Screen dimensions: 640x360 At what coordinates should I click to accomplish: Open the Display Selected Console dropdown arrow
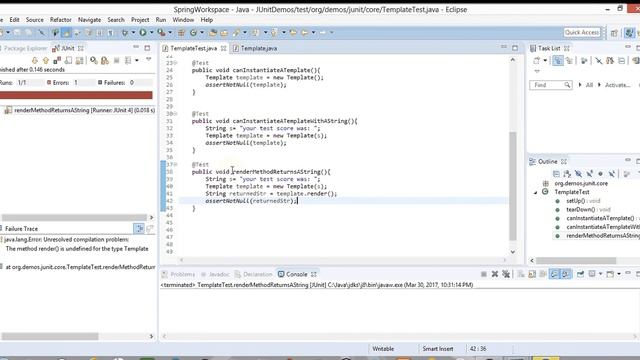tap(600, 274)
